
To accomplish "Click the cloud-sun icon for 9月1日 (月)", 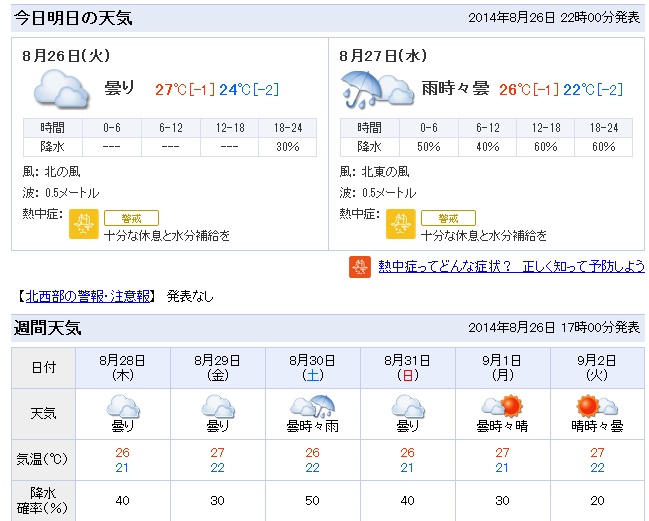I will (x=502, y=406).
